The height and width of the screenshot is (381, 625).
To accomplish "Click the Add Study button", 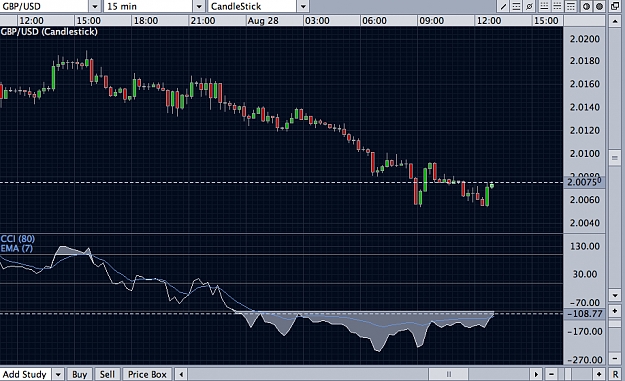I will coord(25,375).
